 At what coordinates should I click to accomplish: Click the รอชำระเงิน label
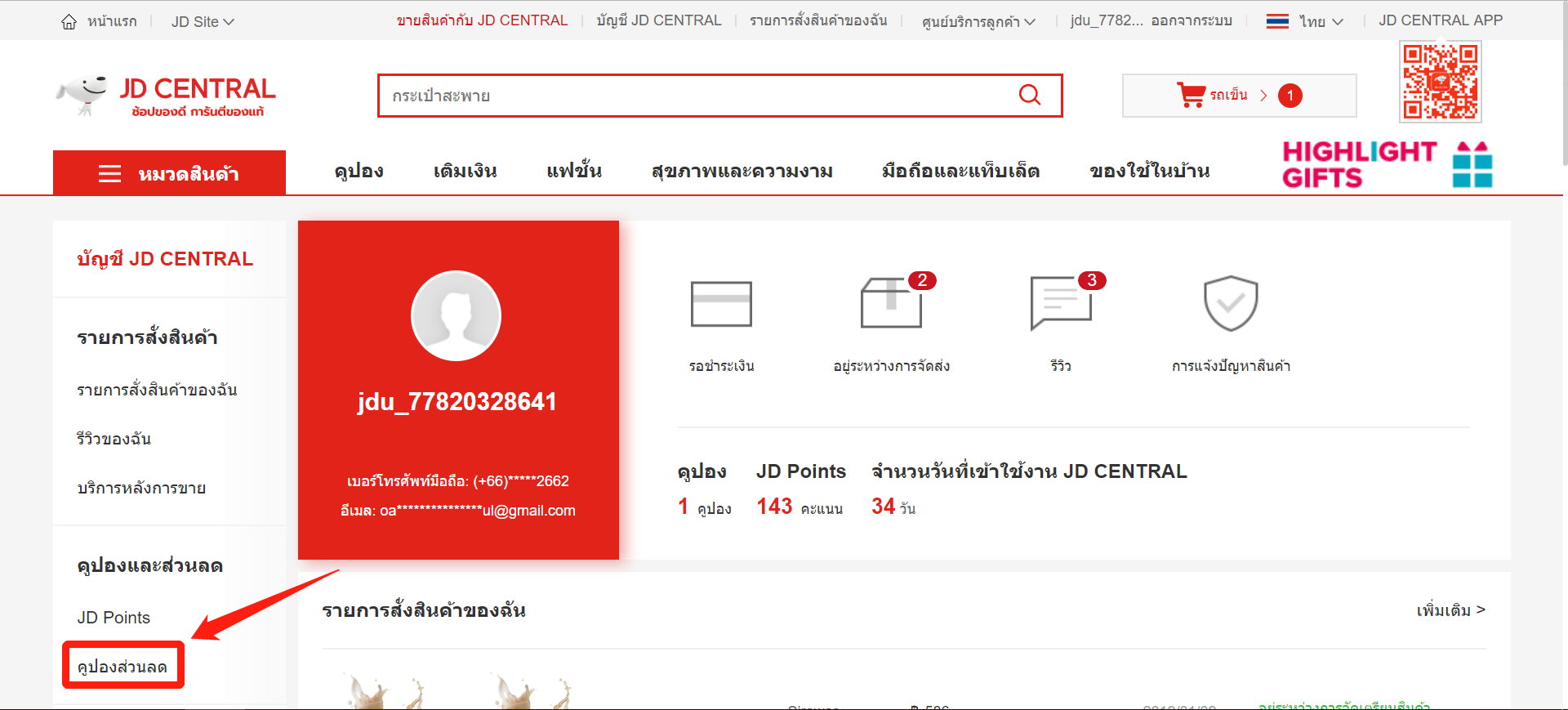pos(721,366)
